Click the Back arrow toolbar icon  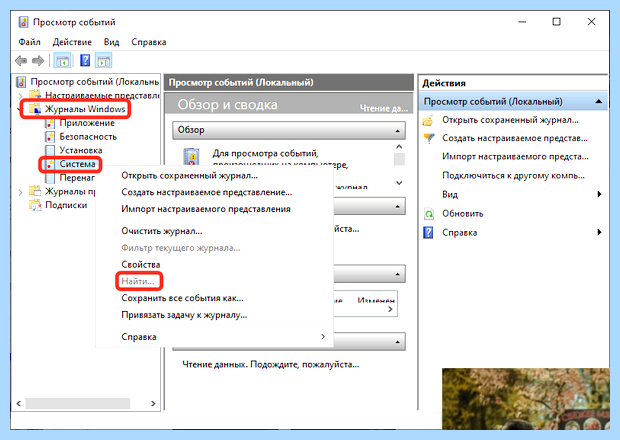(21, 61)
